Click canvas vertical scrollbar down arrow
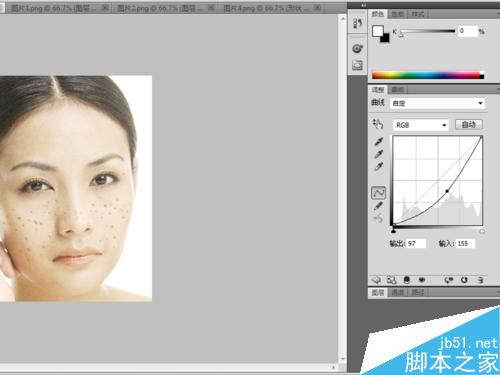This screenshot has width=500, height=375. point(342,359)
